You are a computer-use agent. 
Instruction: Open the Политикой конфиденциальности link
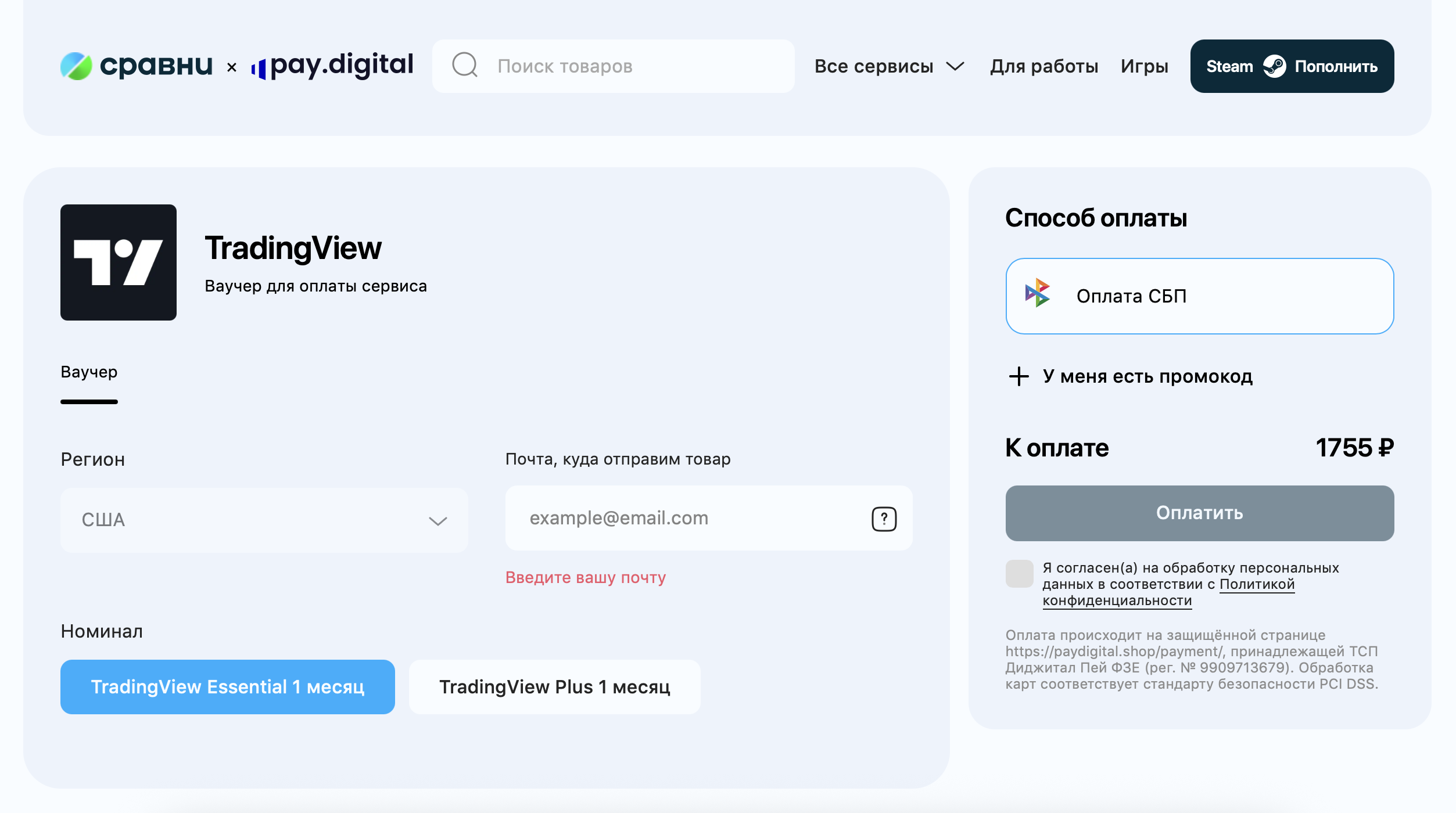pyautogui.click(x=1256, y=585)
